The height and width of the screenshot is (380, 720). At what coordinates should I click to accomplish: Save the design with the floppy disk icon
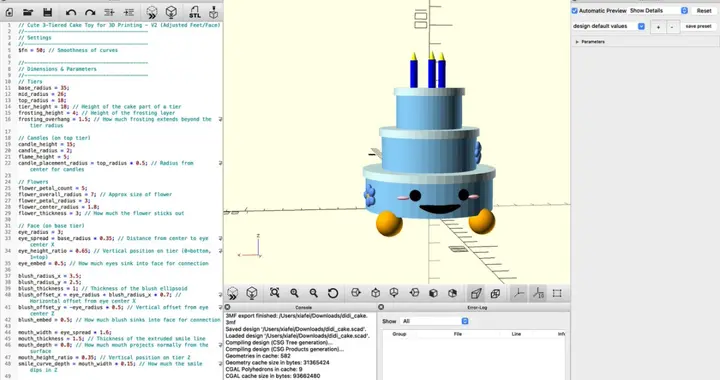click(x=48, y=12)
